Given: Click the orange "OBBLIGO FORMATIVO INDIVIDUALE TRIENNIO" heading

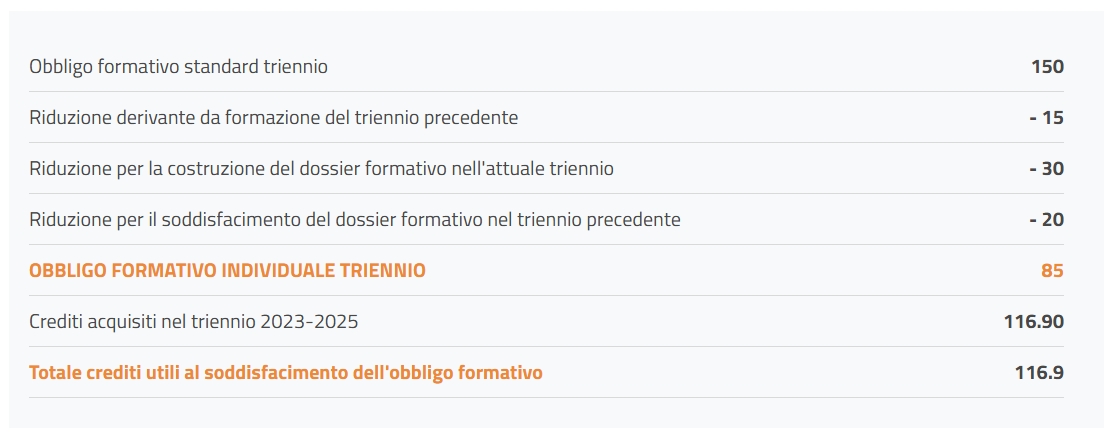Looking at the screenshot, I should coord(227,271).
